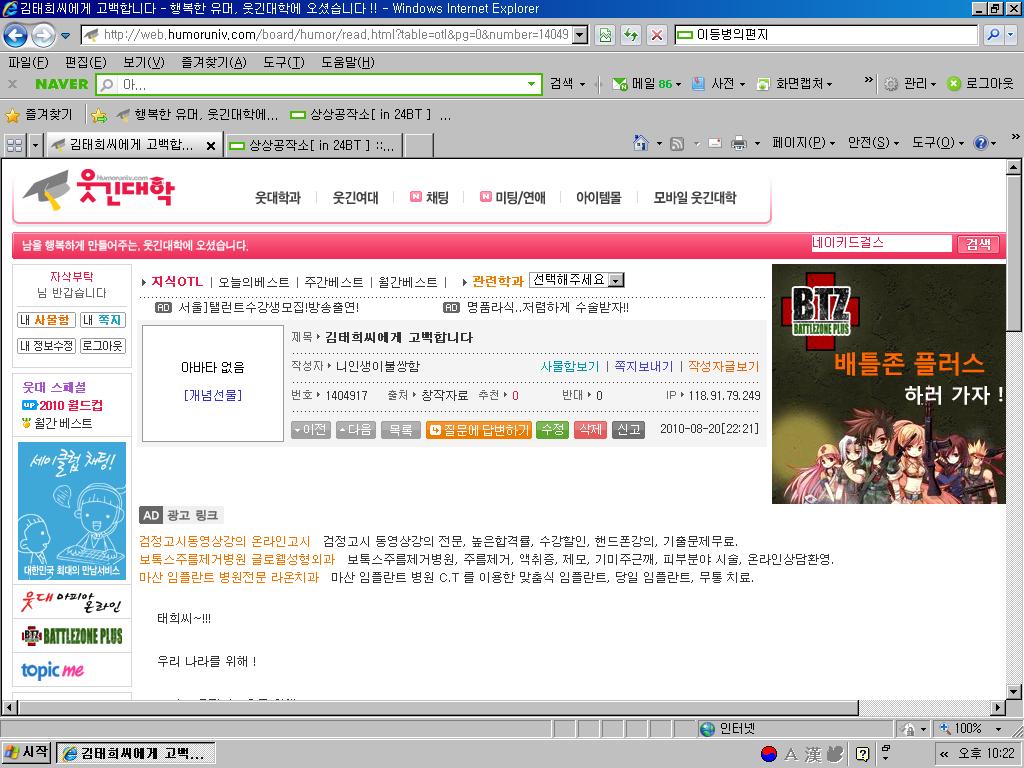Open the 즐겨찾기(A) menu

(x=214, y=63)
